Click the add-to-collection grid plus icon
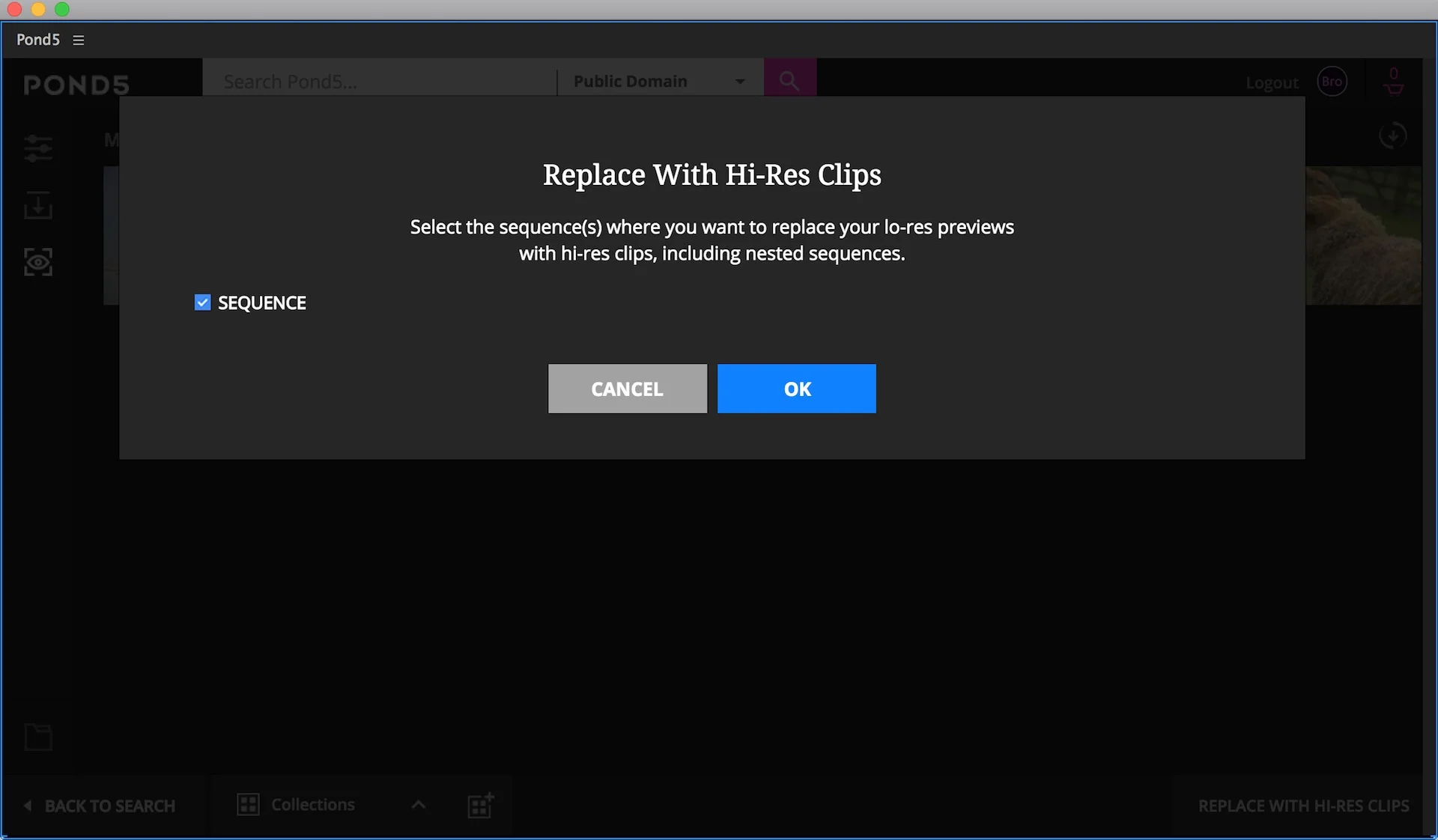The height and width of the screenshot is (840, 1438). (480, 806)
